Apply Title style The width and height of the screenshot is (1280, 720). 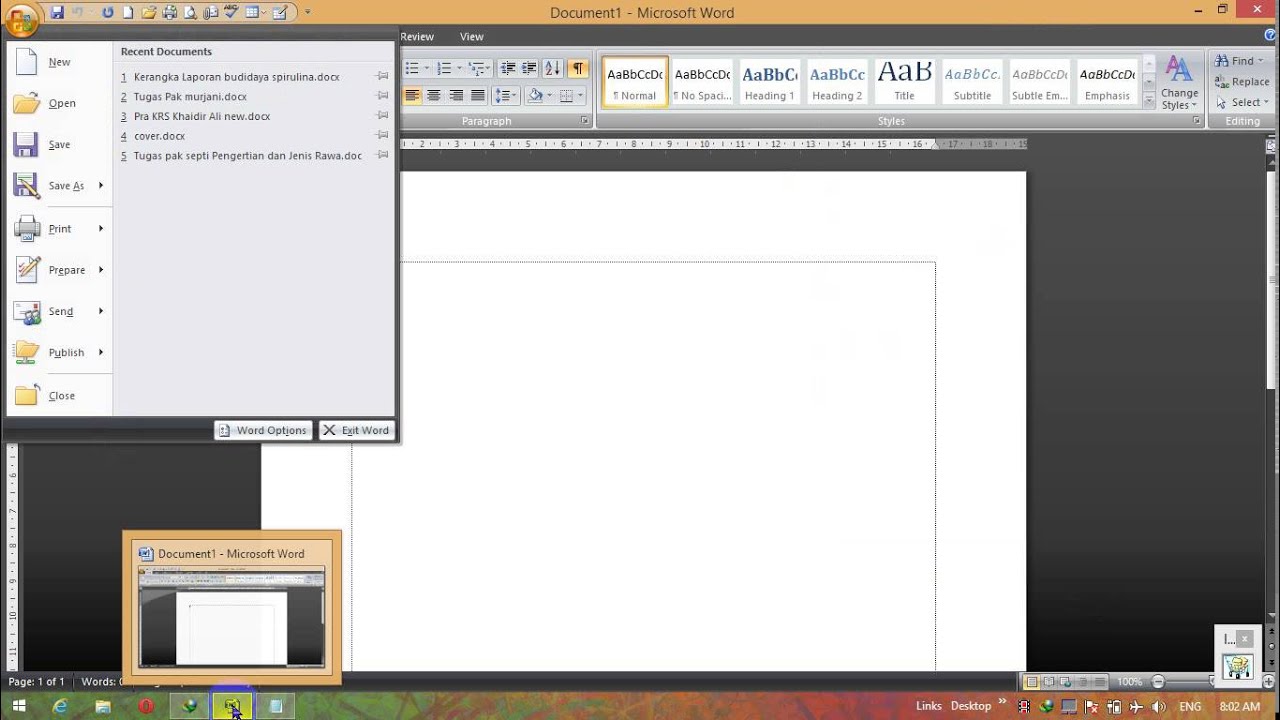904,81
